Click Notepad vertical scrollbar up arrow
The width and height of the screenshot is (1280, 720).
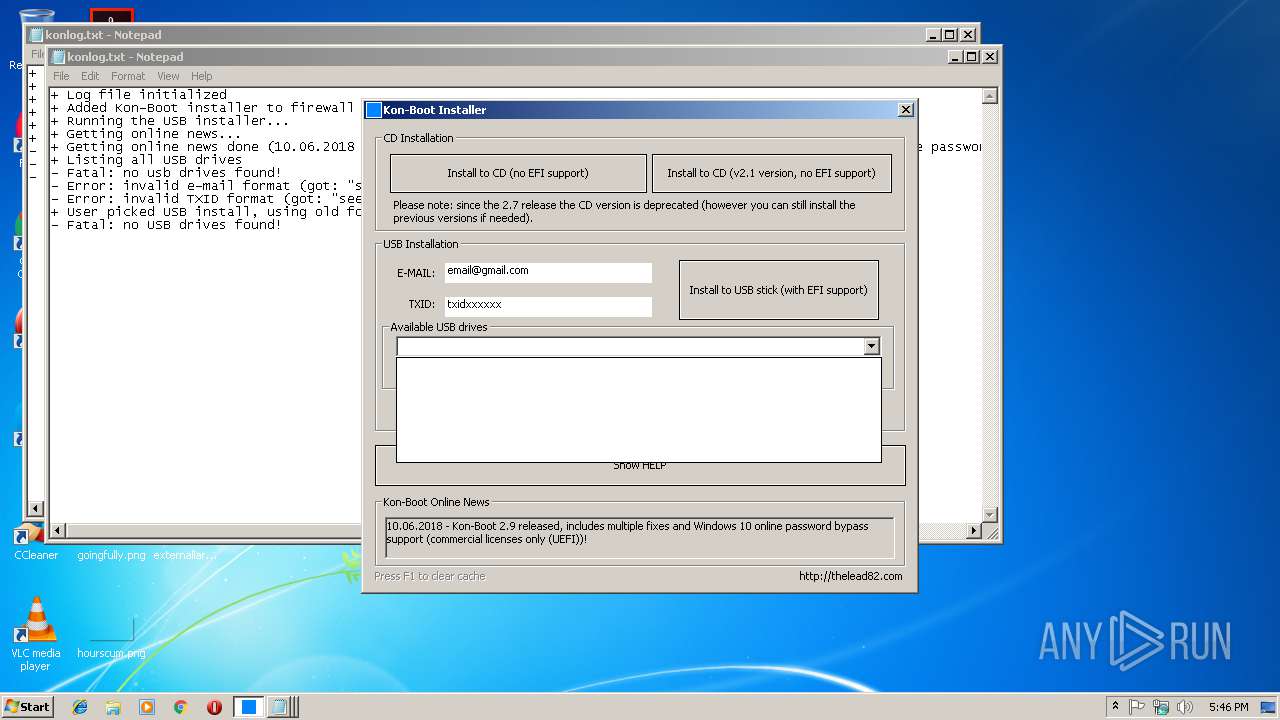990,96
